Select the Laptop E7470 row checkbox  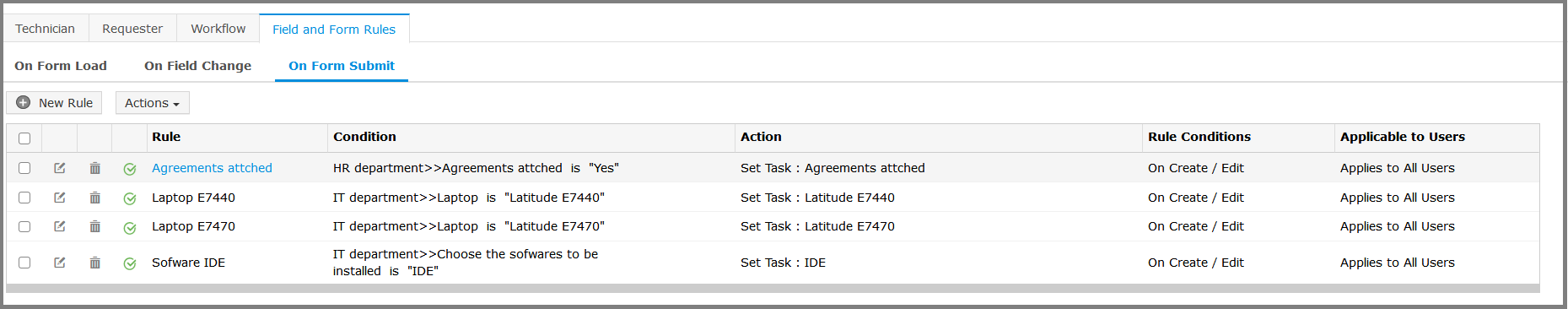coord(24,226)
